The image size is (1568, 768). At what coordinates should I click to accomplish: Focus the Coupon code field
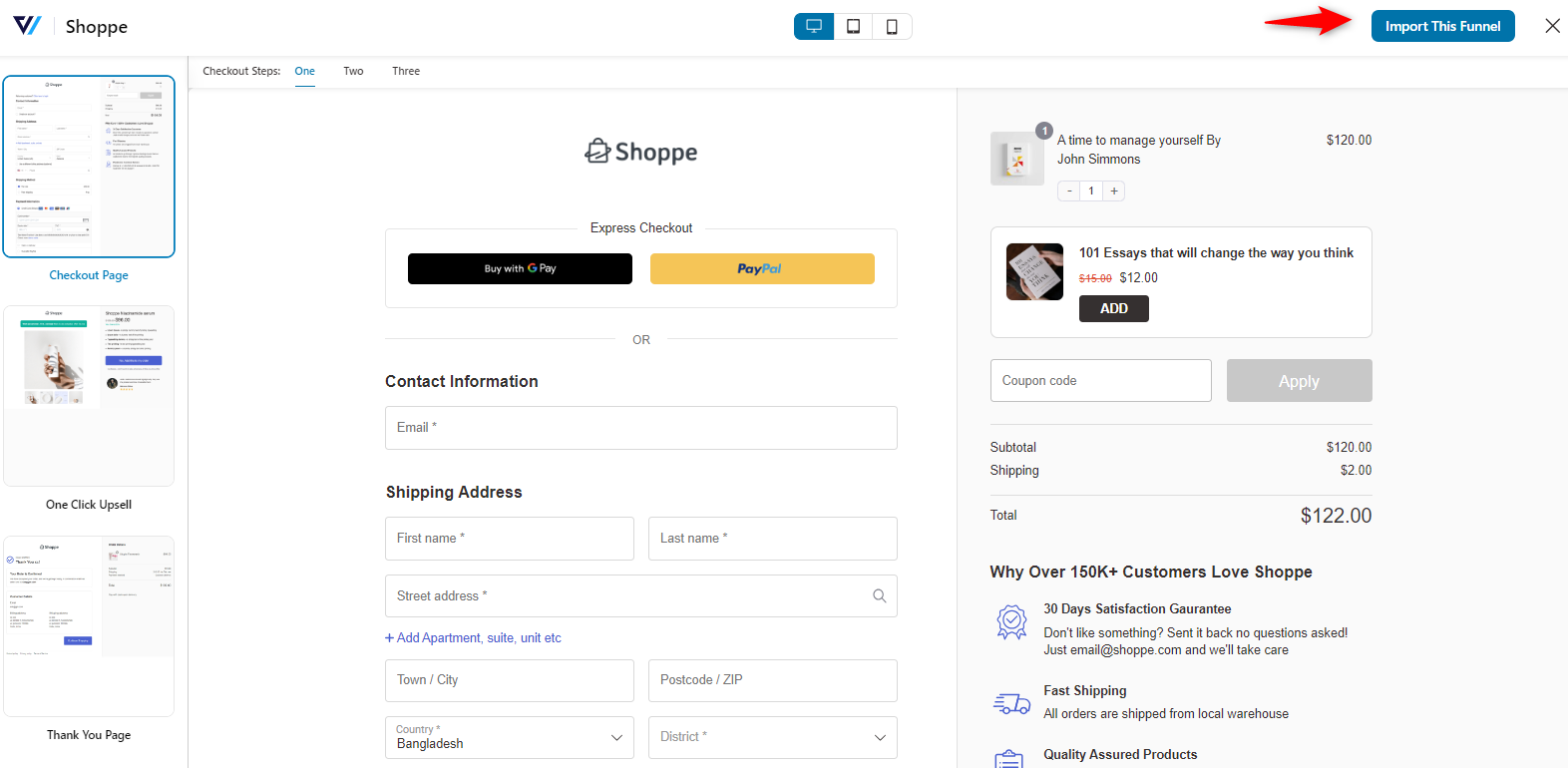point(1101,381)
